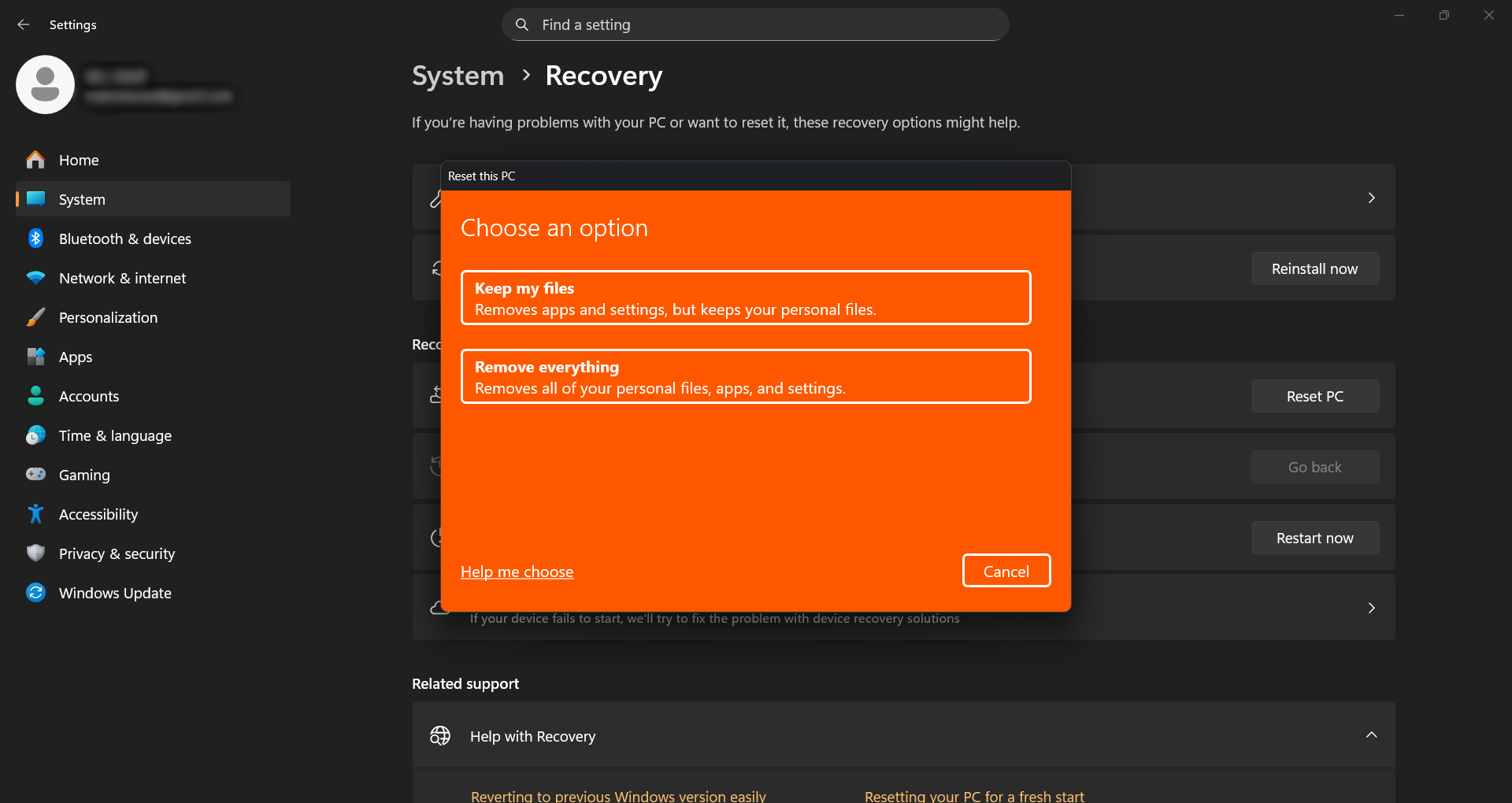Open the Help me choose link
Image resolution: width=1512 pixels, height=803 pixels.
pyautogui.click(x=517, y=572)
